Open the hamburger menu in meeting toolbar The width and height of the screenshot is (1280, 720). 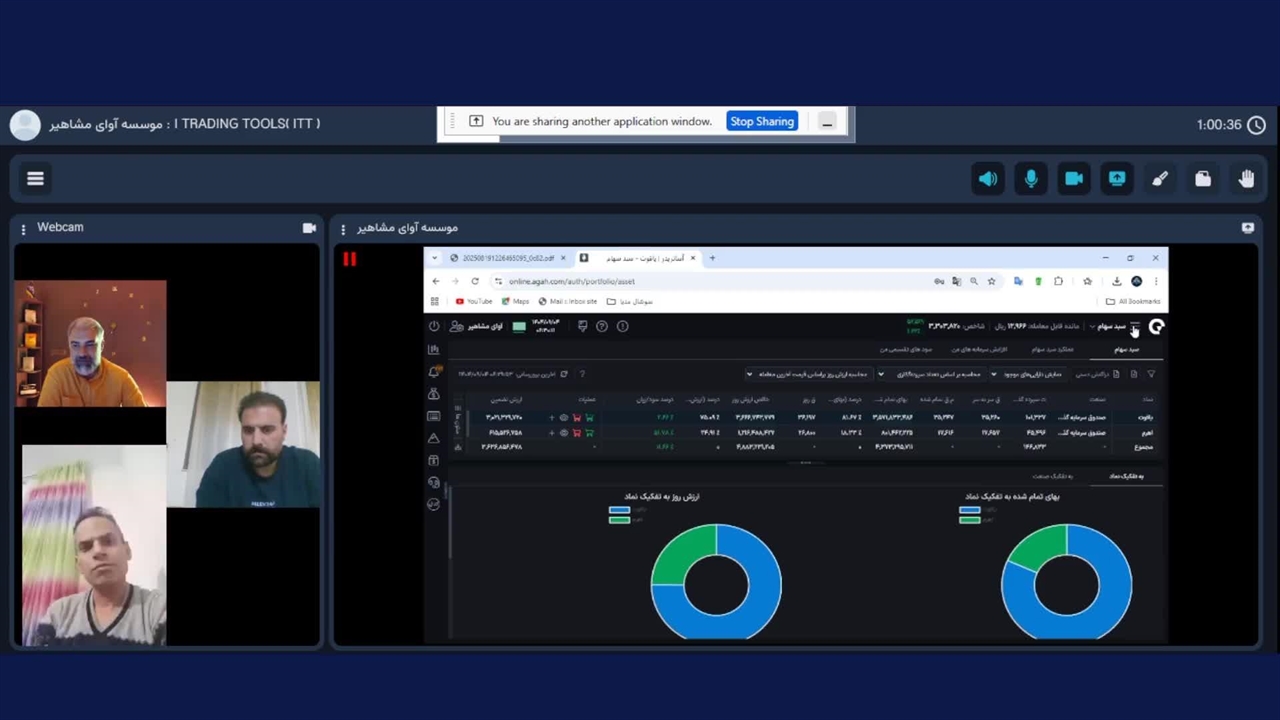tap(35, 179)
